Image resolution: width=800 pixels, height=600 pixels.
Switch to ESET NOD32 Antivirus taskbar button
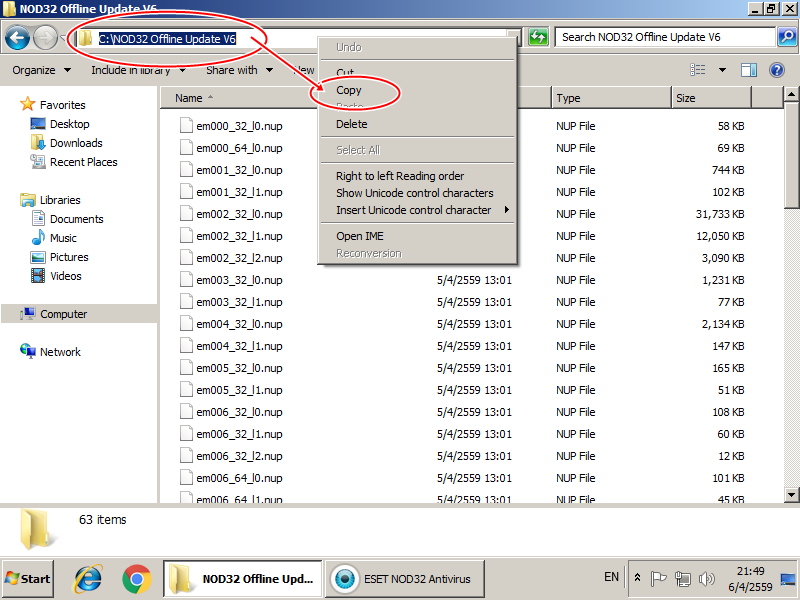pos(405,579)
